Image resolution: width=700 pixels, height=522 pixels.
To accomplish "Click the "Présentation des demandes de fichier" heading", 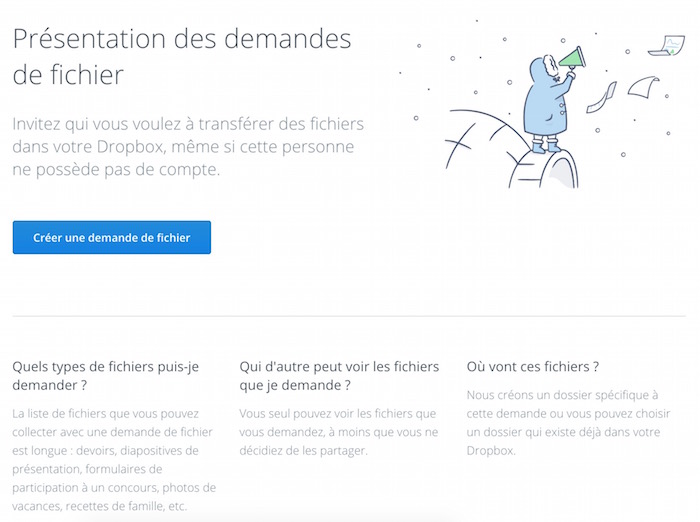I will [182, 56].
